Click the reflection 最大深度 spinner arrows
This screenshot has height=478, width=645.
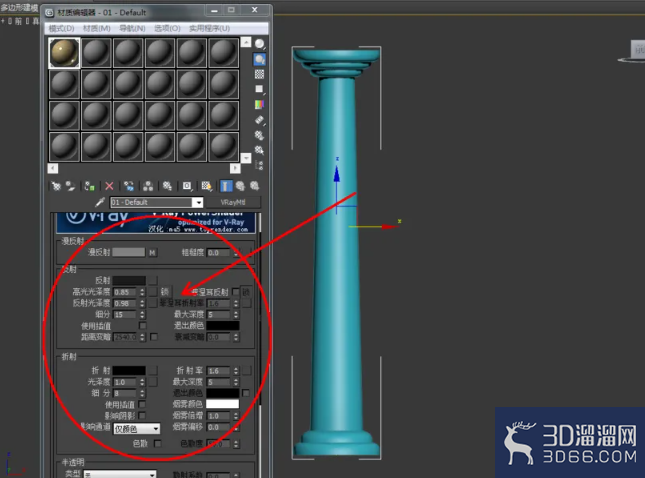click(x=236, y=315)
